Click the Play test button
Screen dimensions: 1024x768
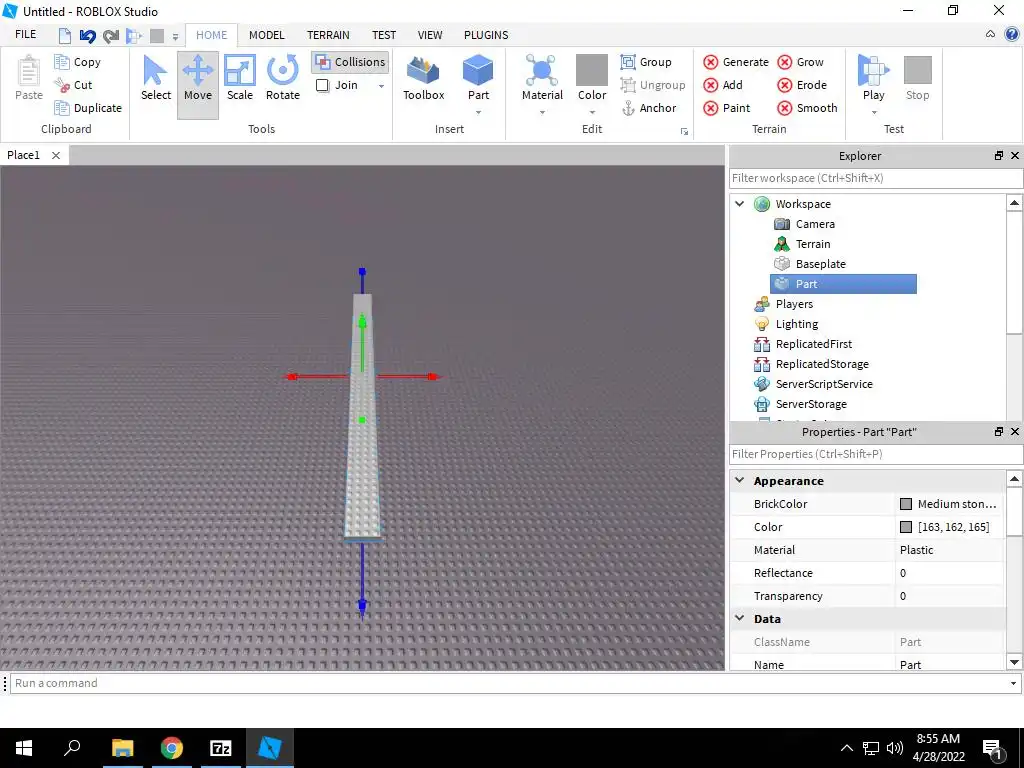(873, 77)
